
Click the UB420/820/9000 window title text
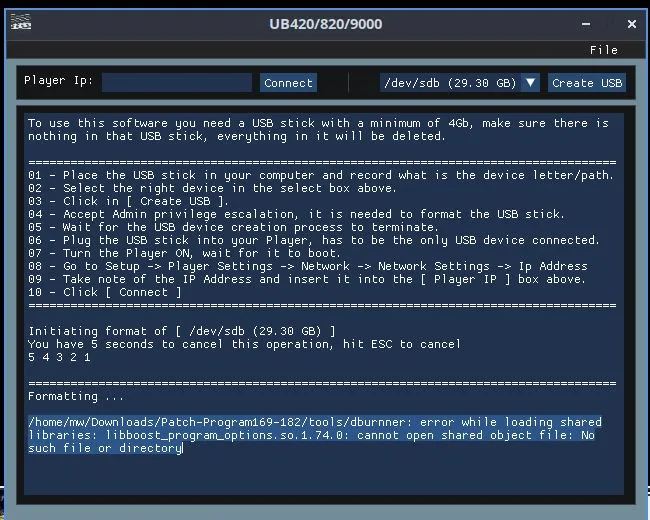(x=324, y=23)
